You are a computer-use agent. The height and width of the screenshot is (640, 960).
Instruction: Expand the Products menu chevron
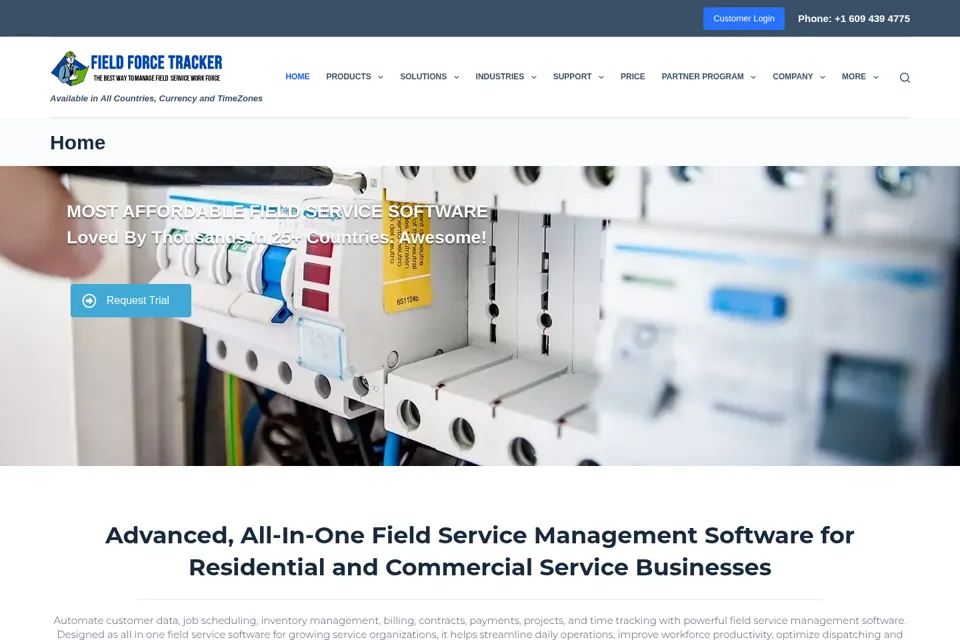(380, 77)
